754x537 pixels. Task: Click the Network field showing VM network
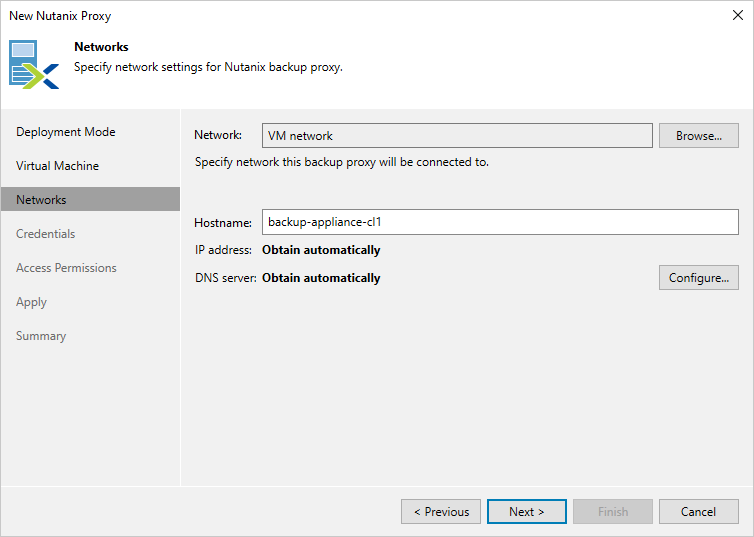click(456, 136)
